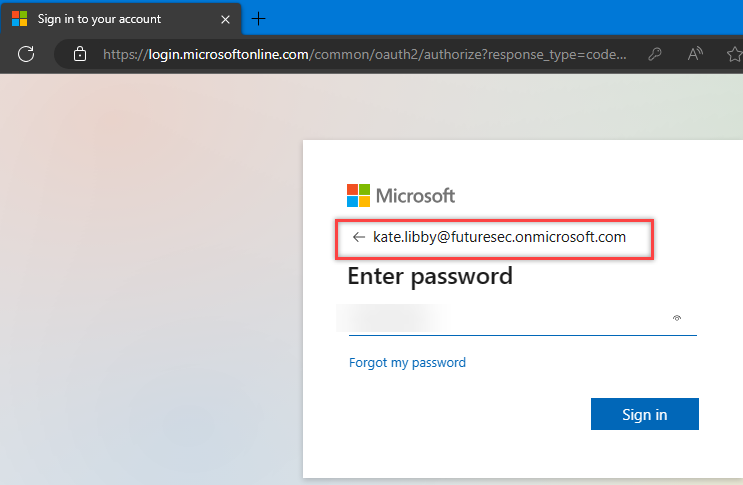Open saved passwords key icon in address bar
Viewport: 743px width, 485px height.
pos(654,54)
